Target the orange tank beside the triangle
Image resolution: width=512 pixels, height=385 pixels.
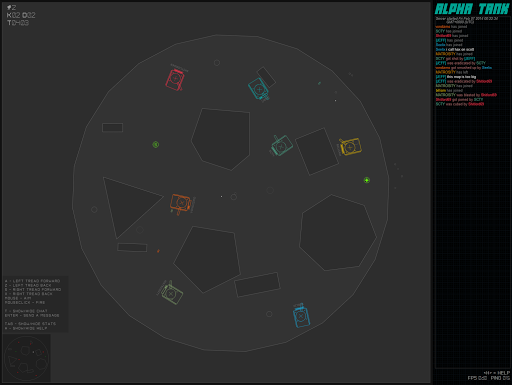coord(180,203)
